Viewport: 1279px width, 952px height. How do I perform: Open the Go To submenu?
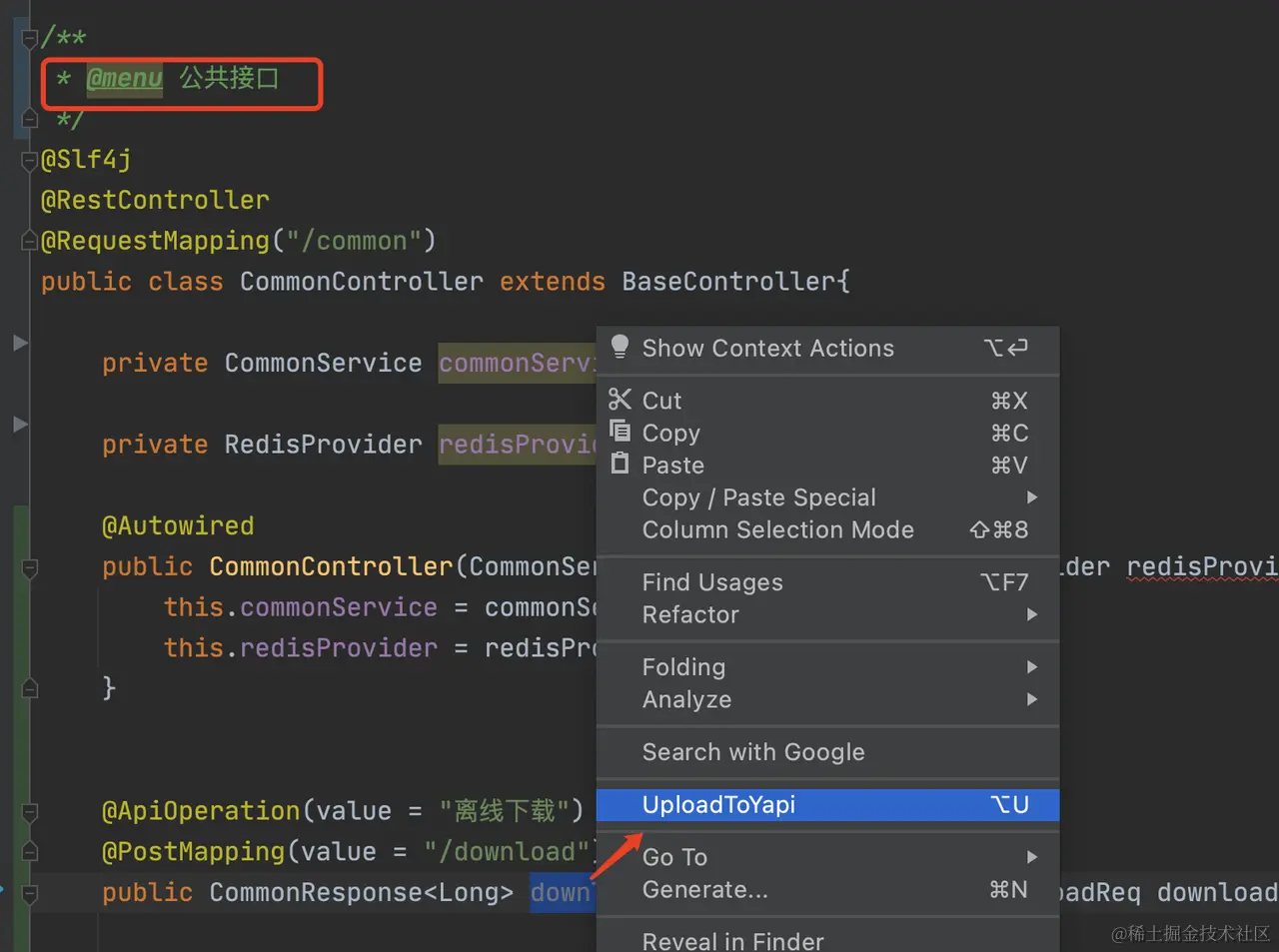pyautogui.click(x=827, y=857)
